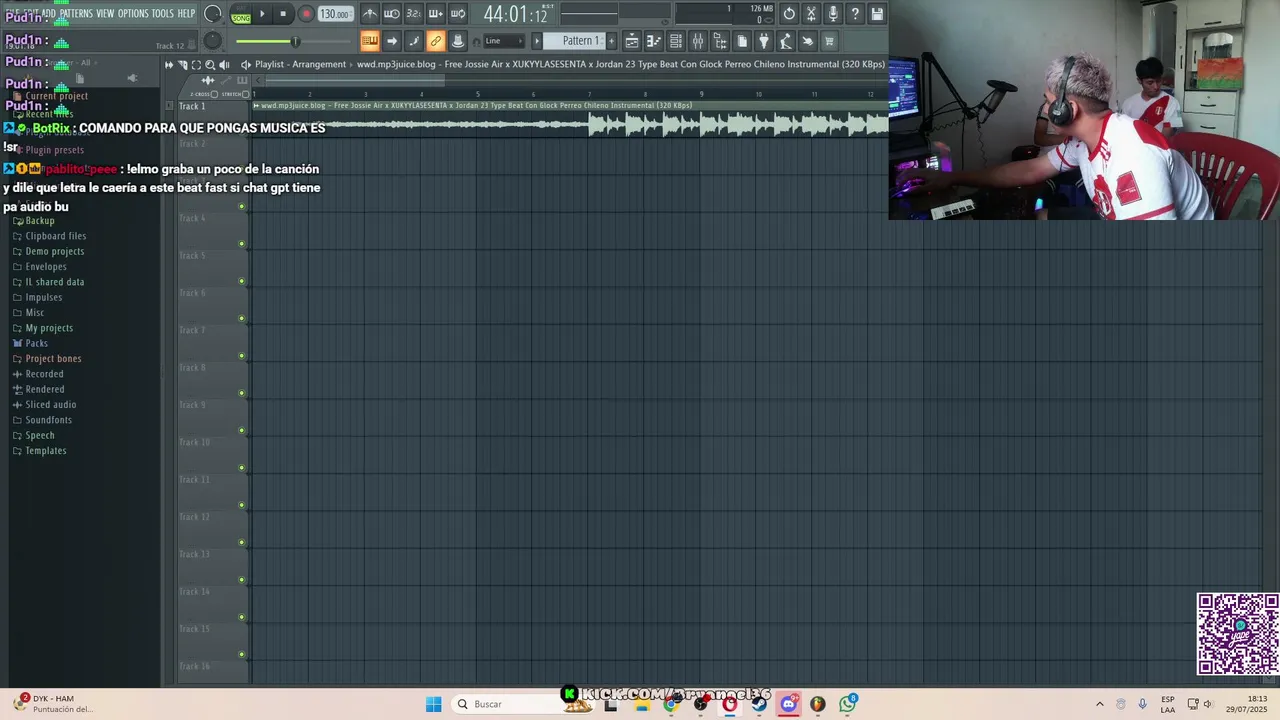Screen dimensions: 1280x720
Task: Select the Templates folder in browser
Action: (x=45, y=451)
